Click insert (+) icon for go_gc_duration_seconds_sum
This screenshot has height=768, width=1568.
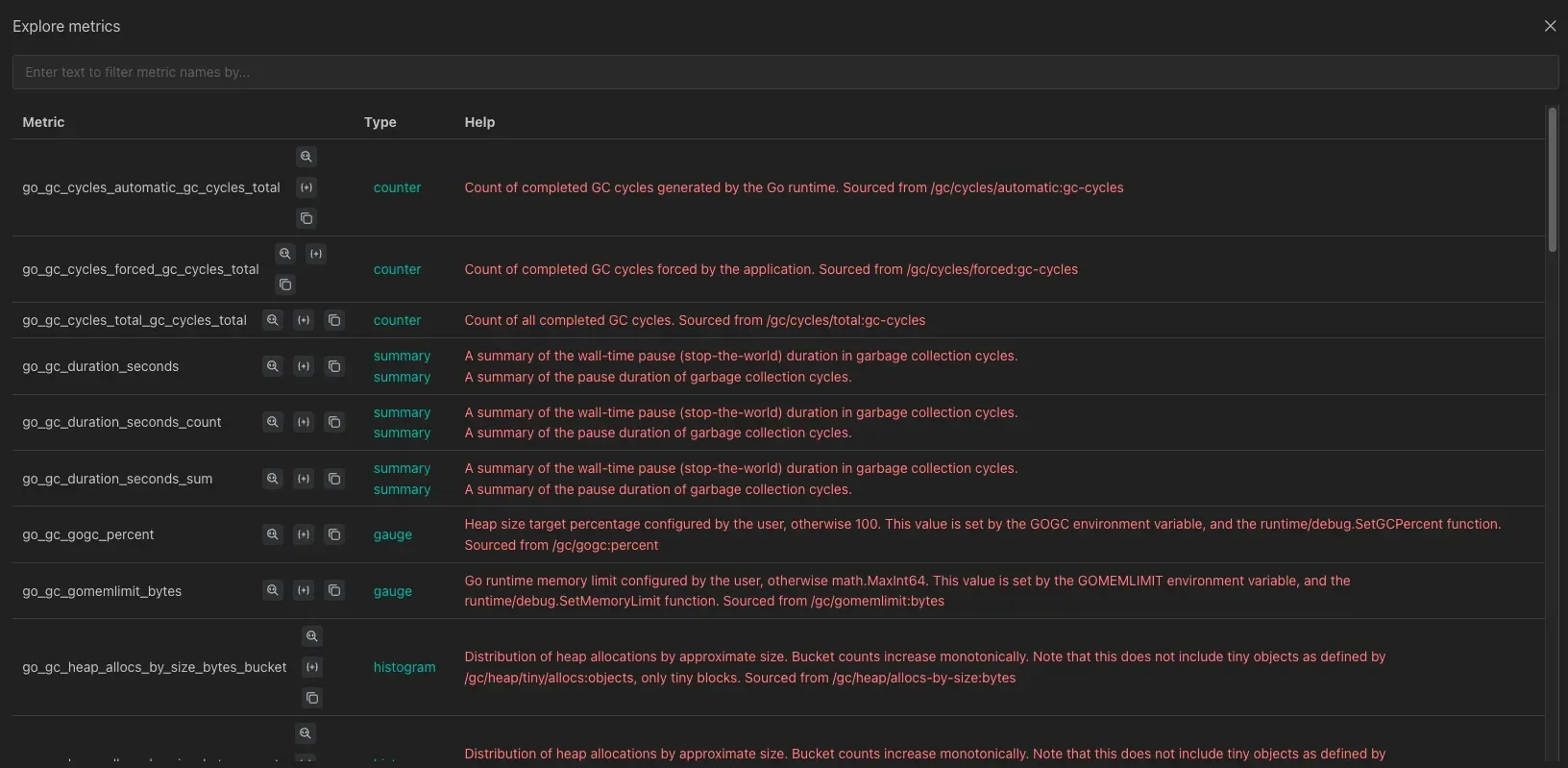(x=304, y=479)
